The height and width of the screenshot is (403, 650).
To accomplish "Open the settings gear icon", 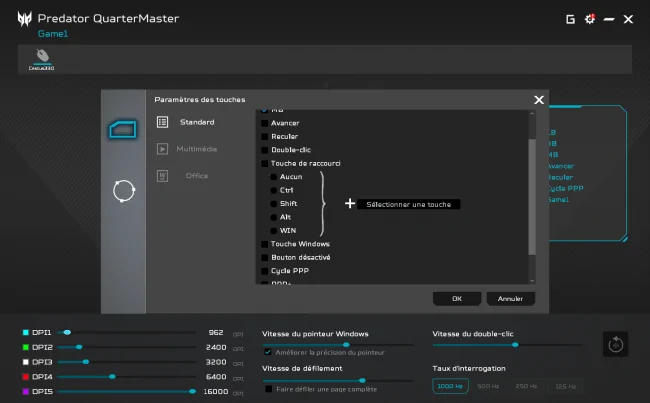I will (x=589, y=19).
